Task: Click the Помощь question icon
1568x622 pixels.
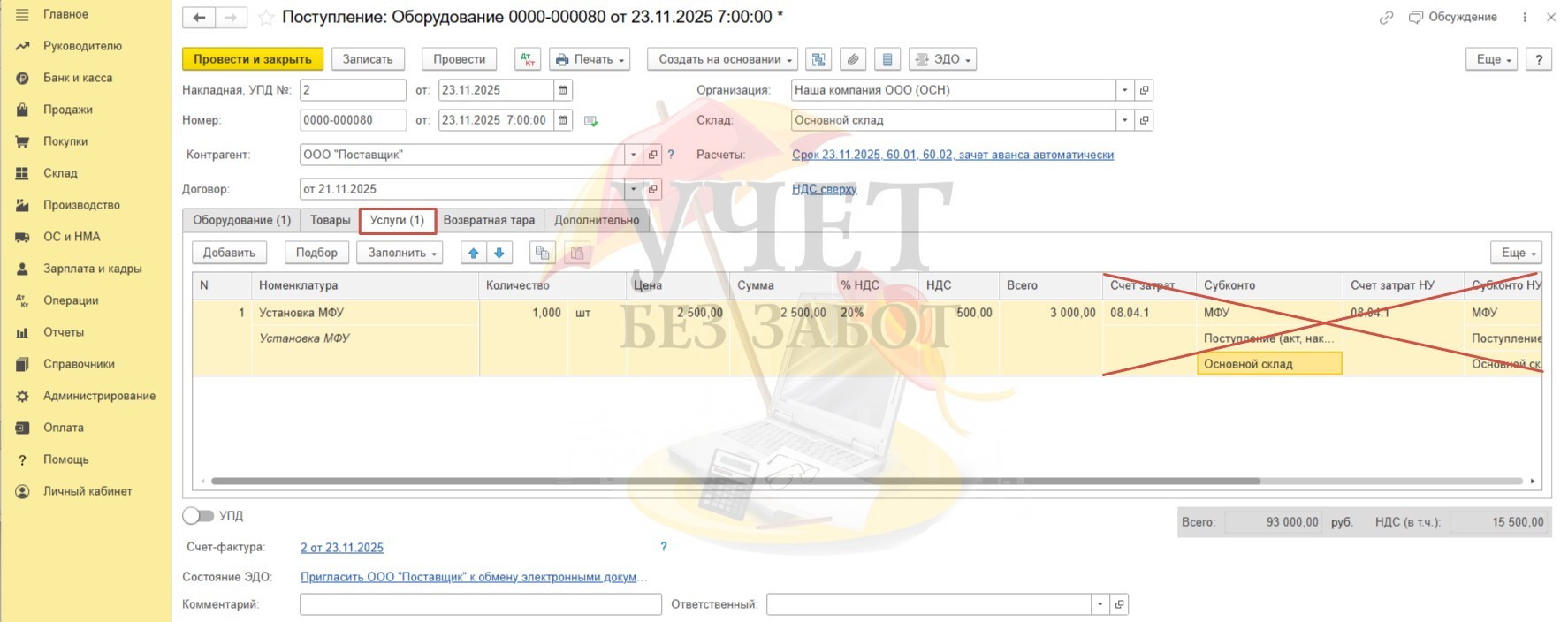Action: tap(23, 459)
